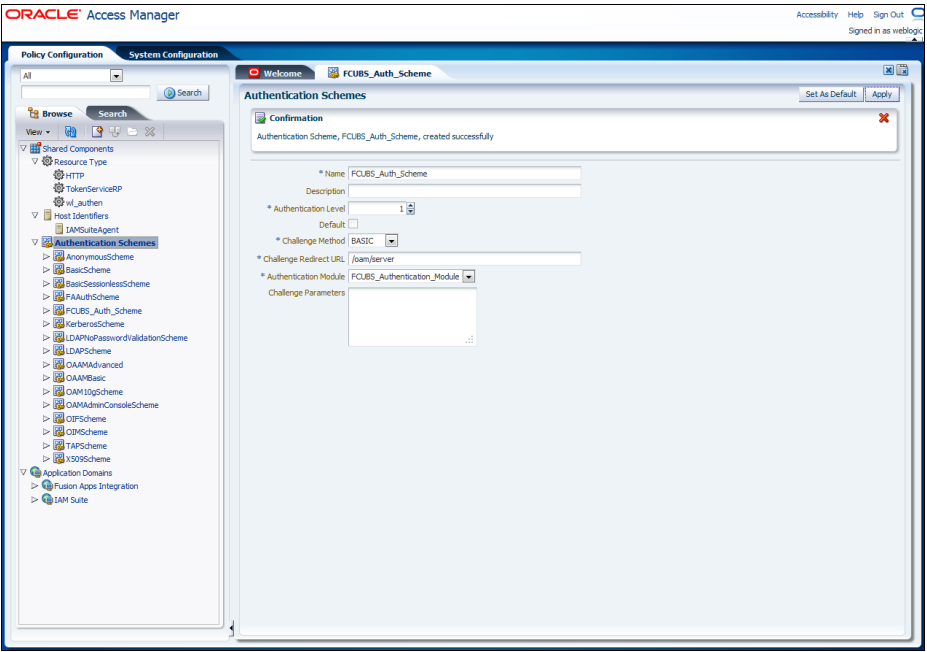Click the Duplicate icon in tree toolbar
Screen dimensions: 927x652
115,132
